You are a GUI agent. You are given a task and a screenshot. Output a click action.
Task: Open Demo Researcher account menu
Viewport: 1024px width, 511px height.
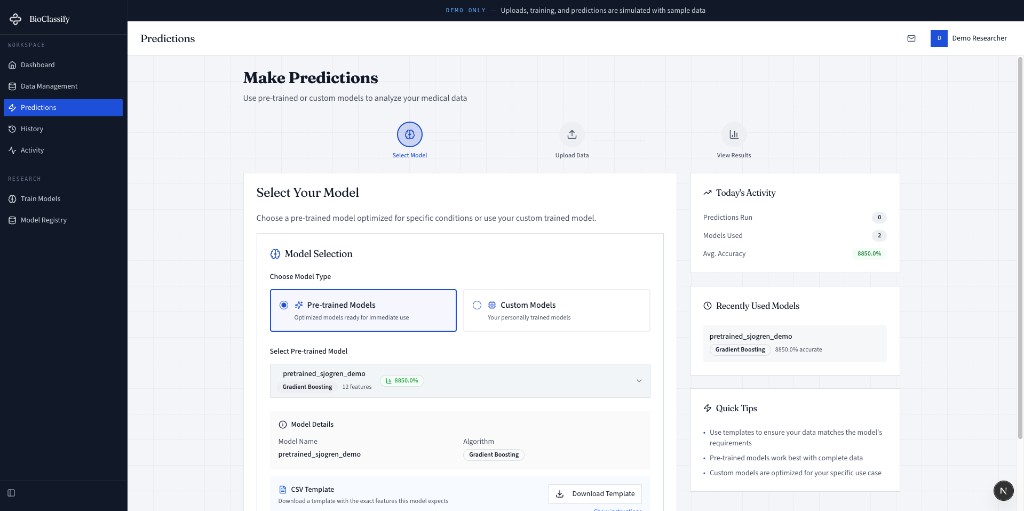pyautogui.click(x=969, y=39)
